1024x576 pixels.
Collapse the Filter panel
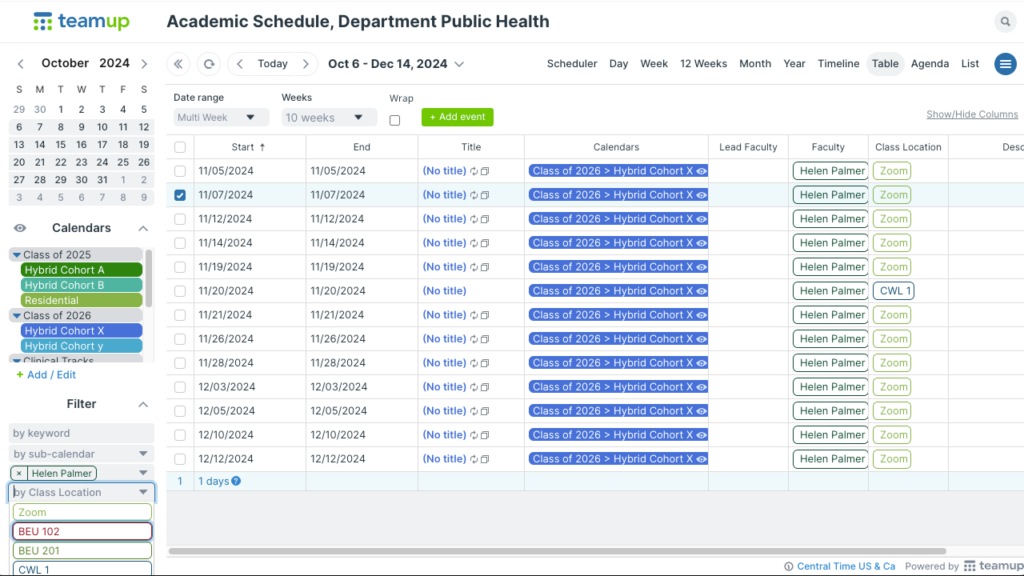point(143,405)
